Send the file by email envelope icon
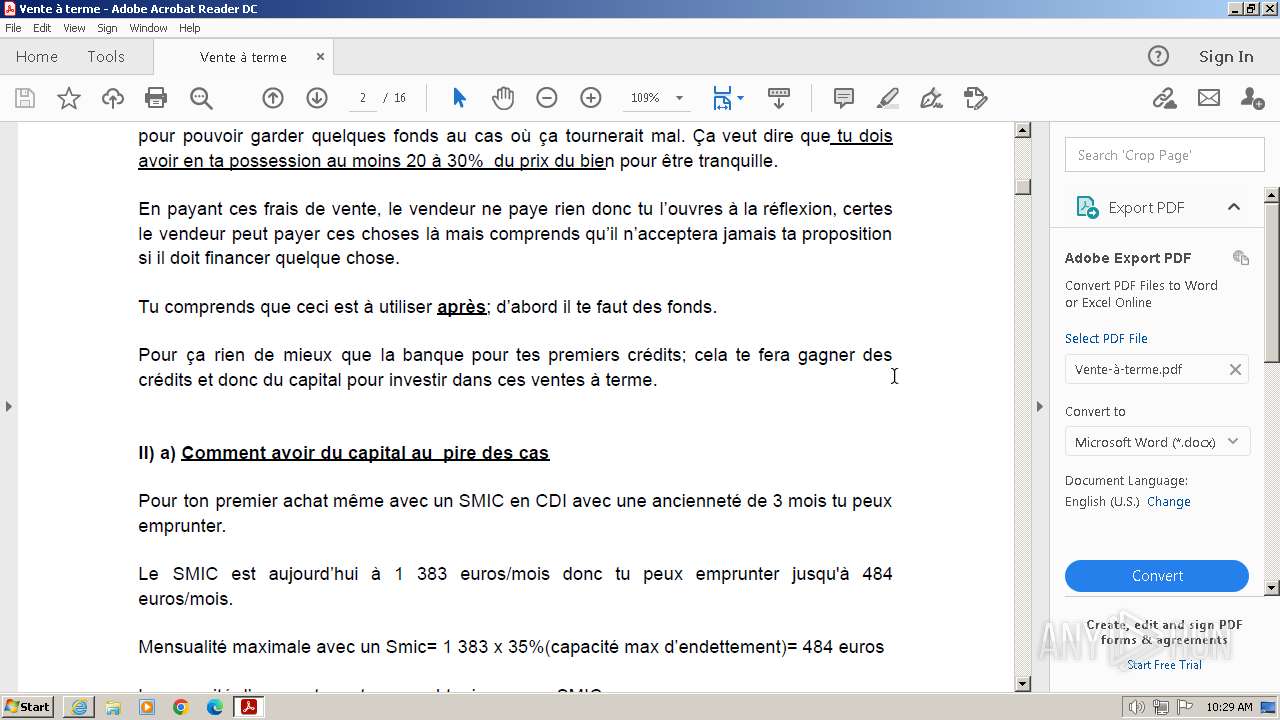 pos(1209,98)
